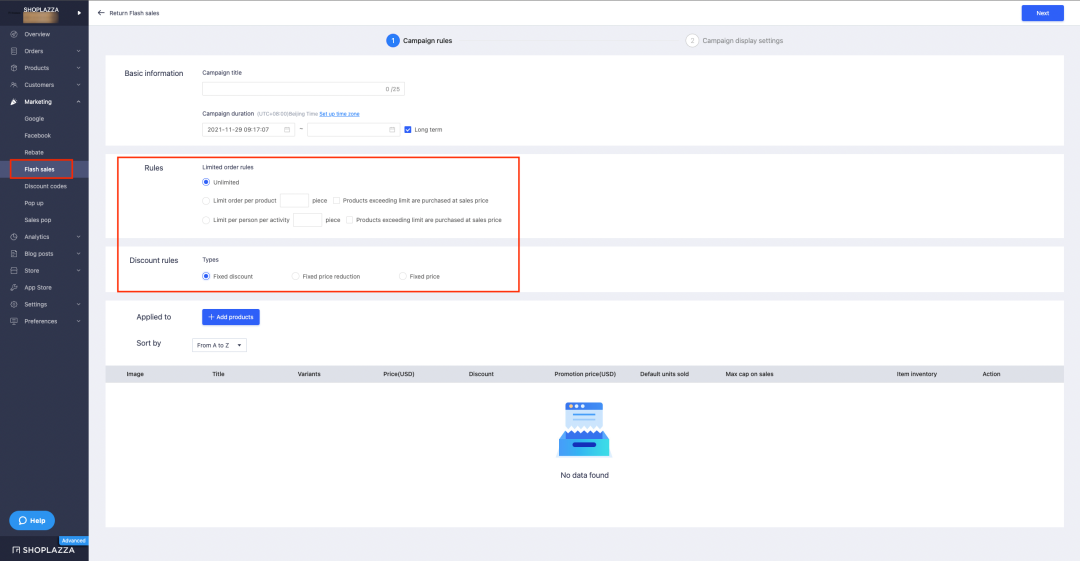Click the back arrow beside Return Flash sales

tap(101, 13)
